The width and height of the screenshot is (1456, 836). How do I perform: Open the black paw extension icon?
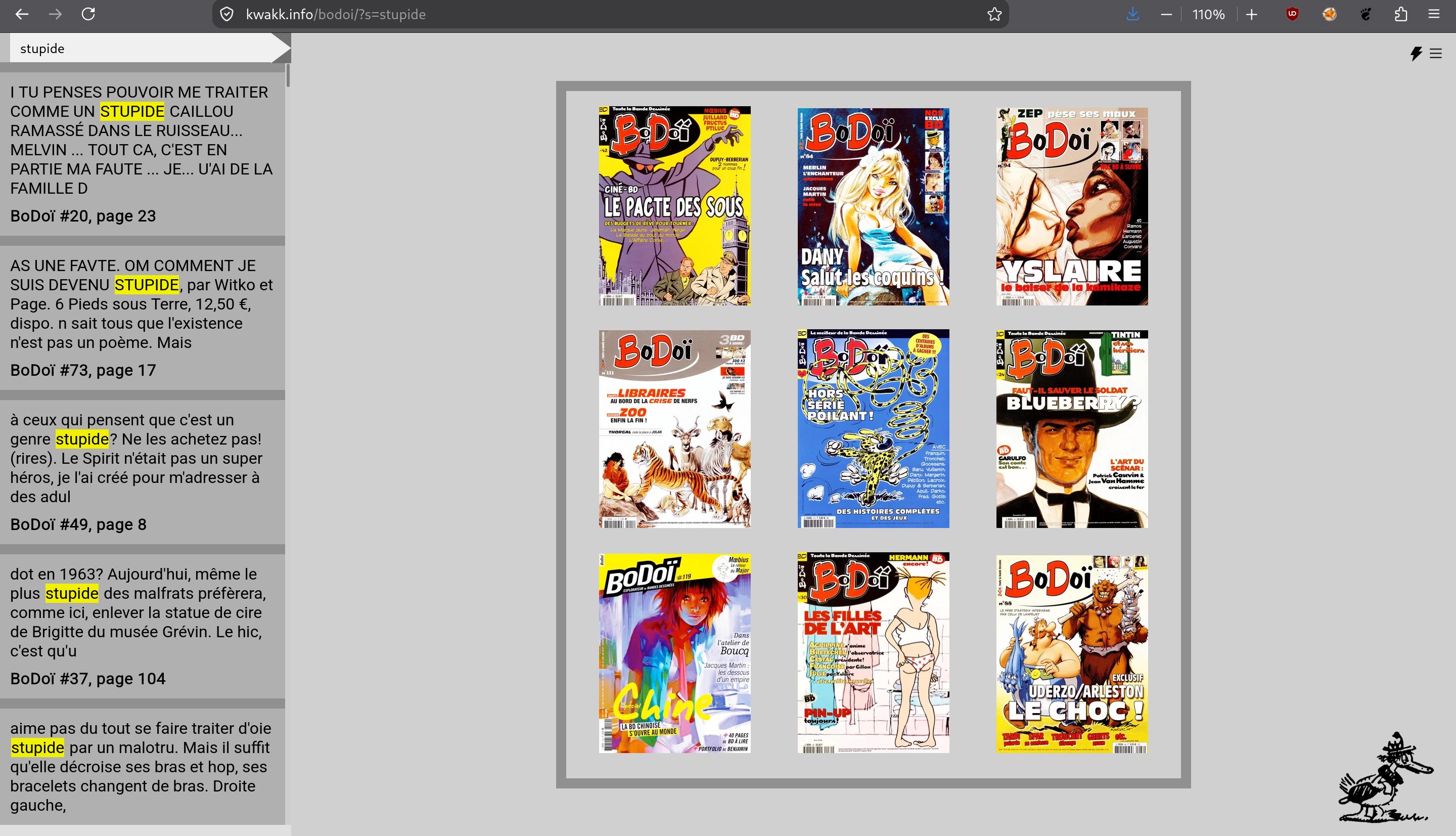coord(1366,14)
